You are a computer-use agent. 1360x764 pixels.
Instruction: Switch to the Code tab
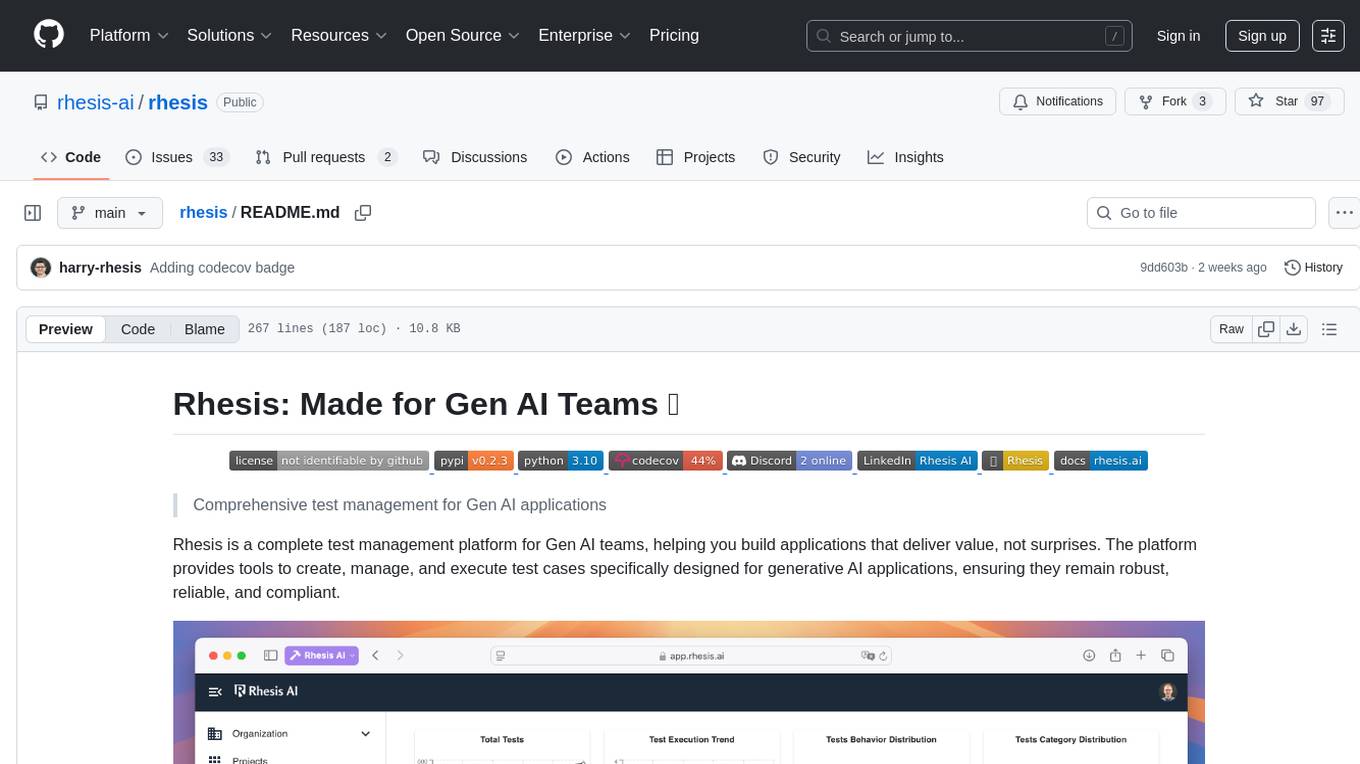click(71, 157)
